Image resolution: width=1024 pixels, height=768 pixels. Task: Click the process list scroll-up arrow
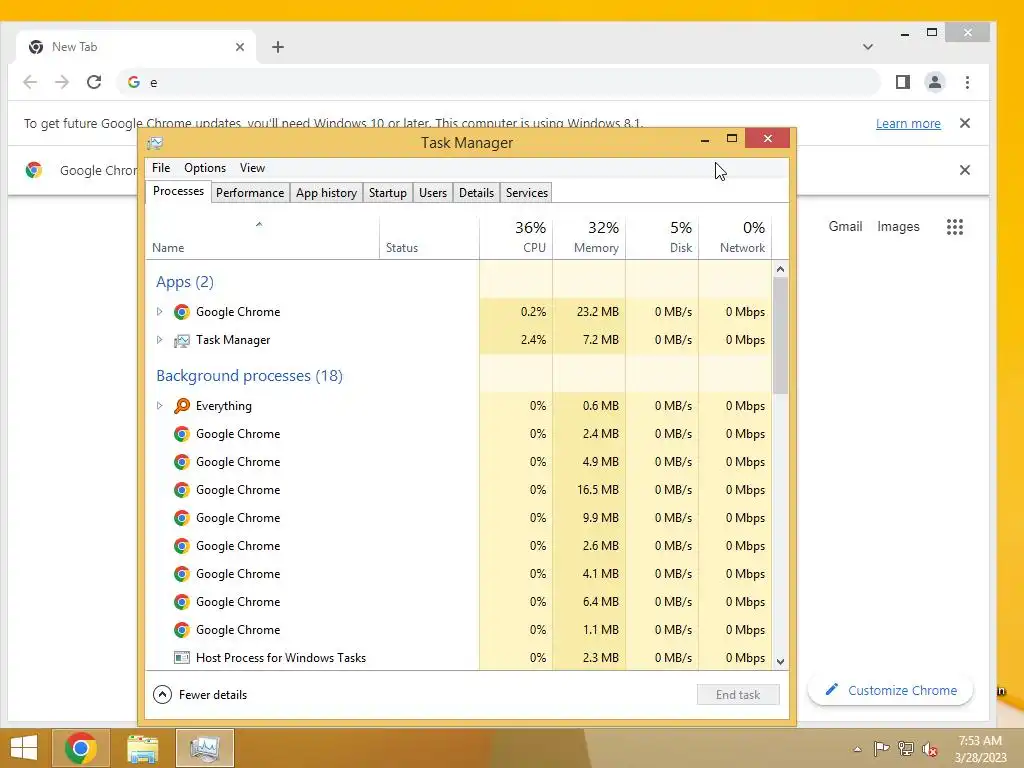click(x=780, y=269)
